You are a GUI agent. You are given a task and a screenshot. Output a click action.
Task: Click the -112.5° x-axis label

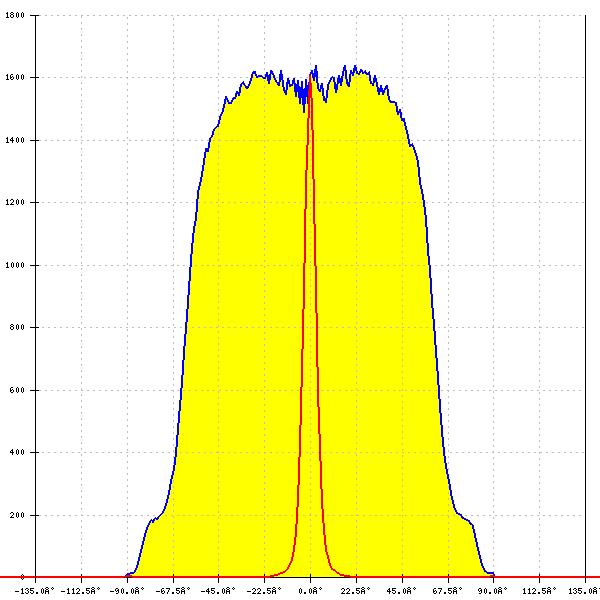pyautogui.click(x=81, y=591)
